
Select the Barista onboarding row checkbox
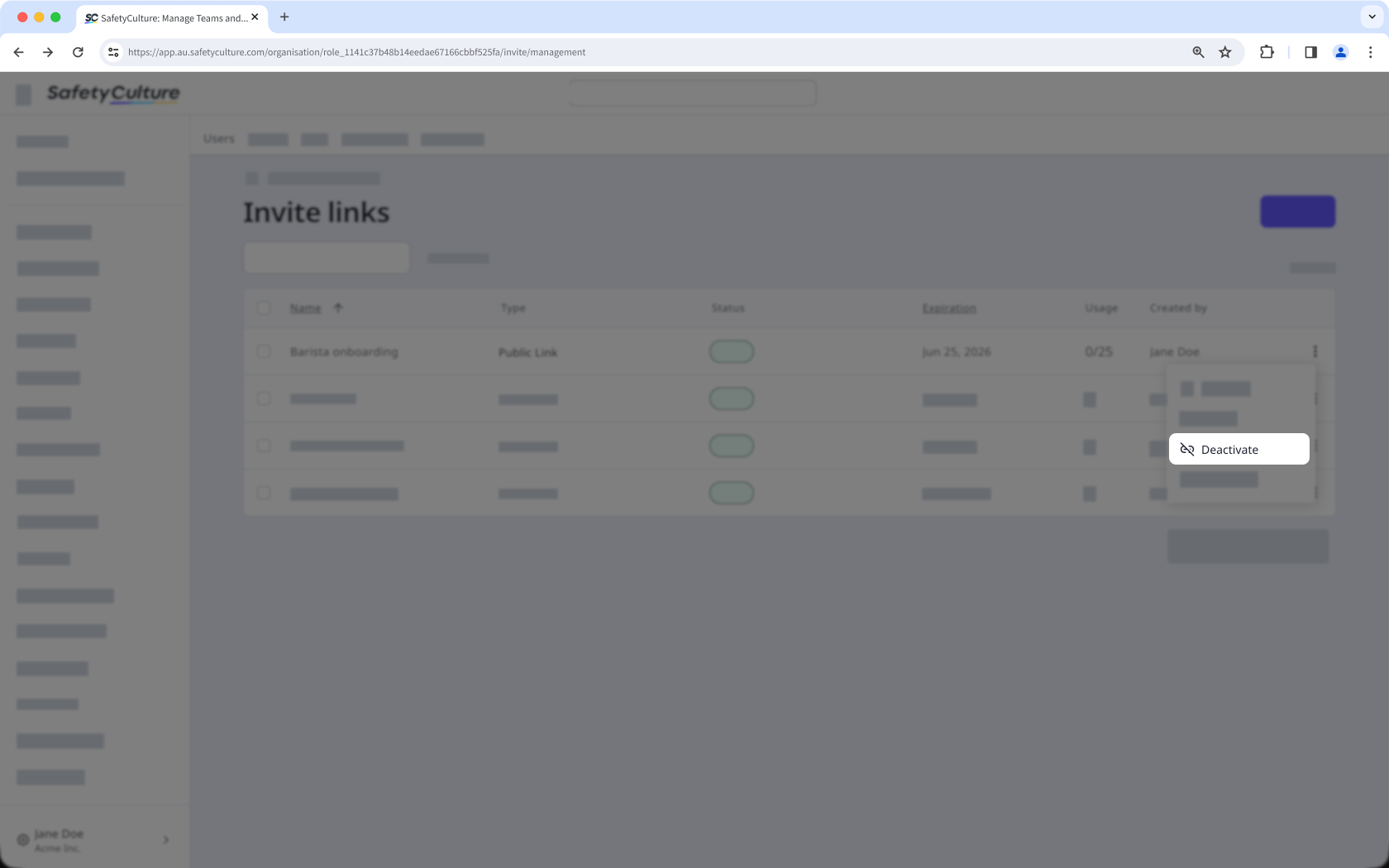[264, 351]
